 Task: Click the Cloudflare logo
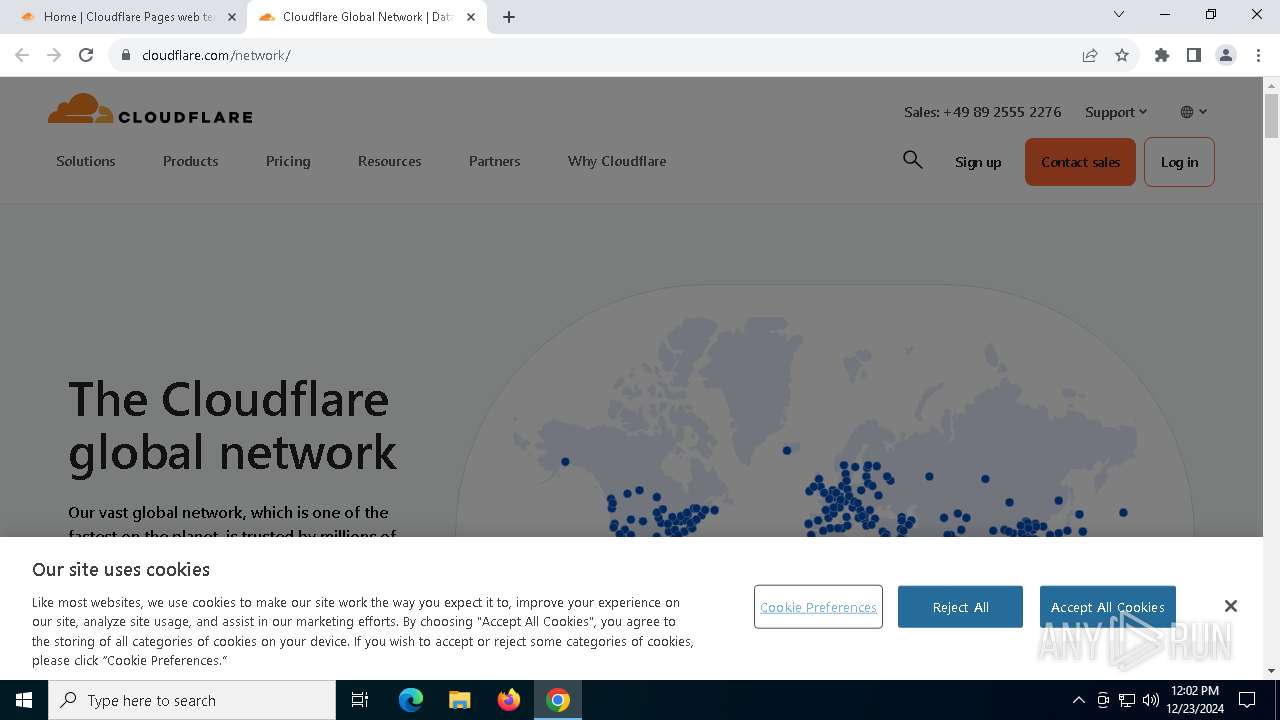click(150, 109)
